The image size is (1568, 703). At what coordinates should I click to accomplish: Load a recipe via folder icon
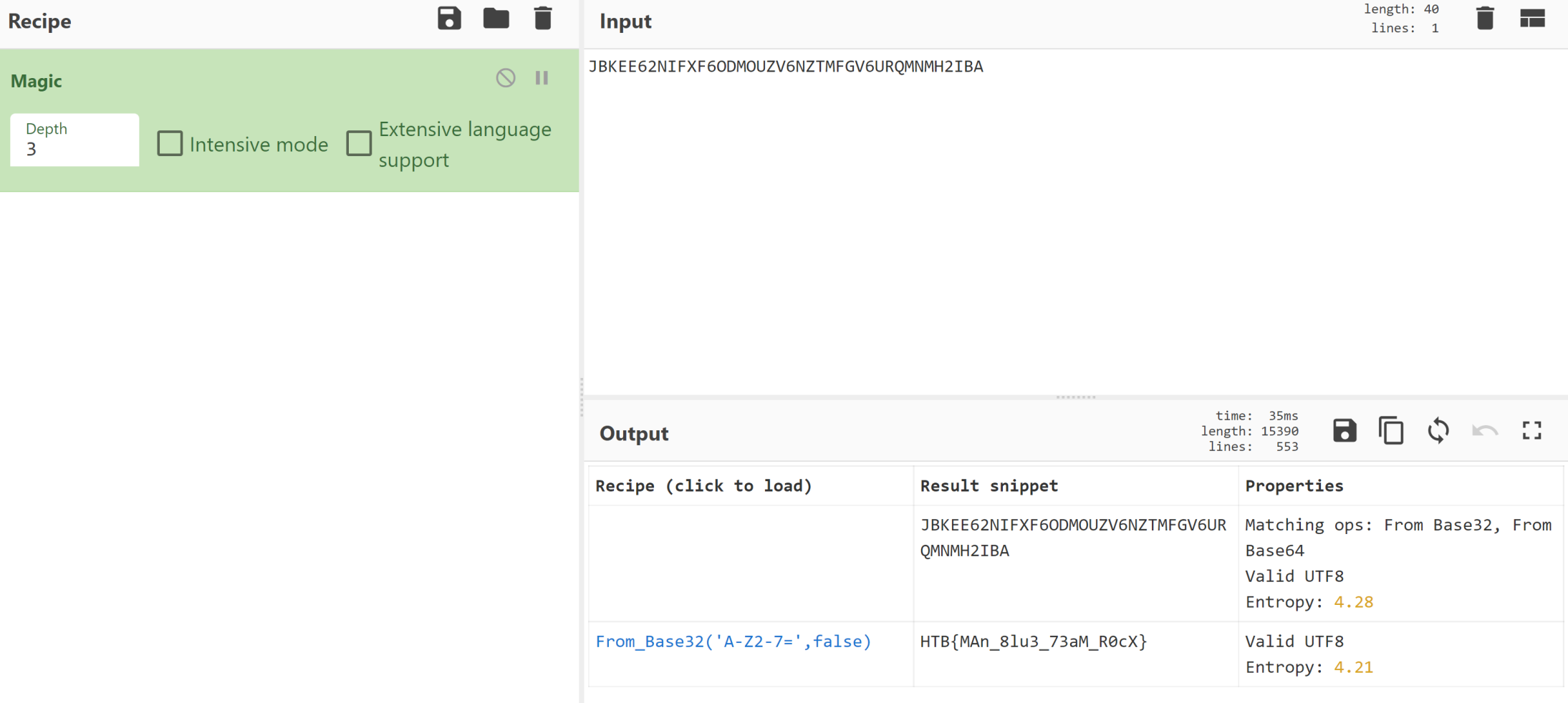point(496,19)
